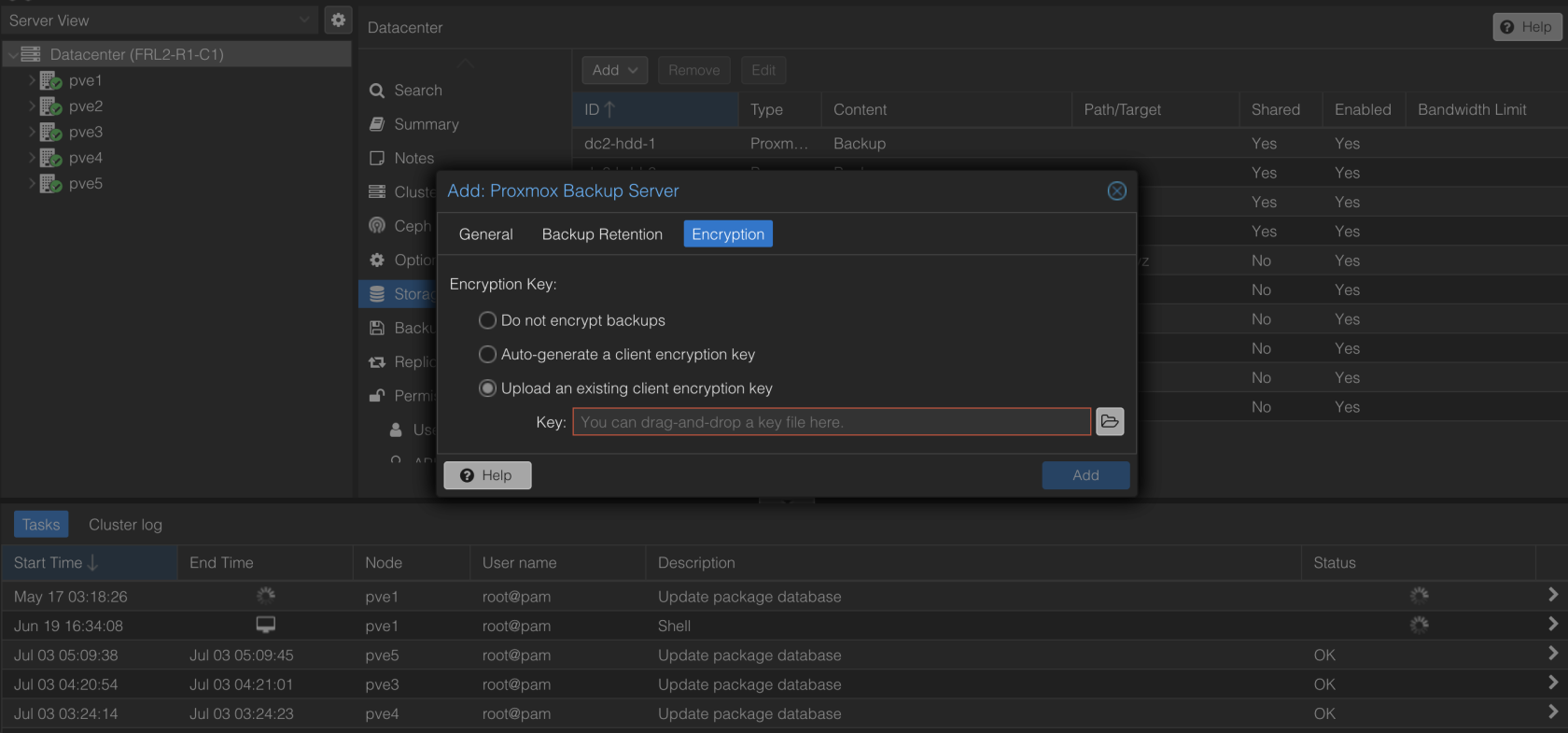Switch to the Tasks tab
1568x733 pixels.
[x=41, y=525]
